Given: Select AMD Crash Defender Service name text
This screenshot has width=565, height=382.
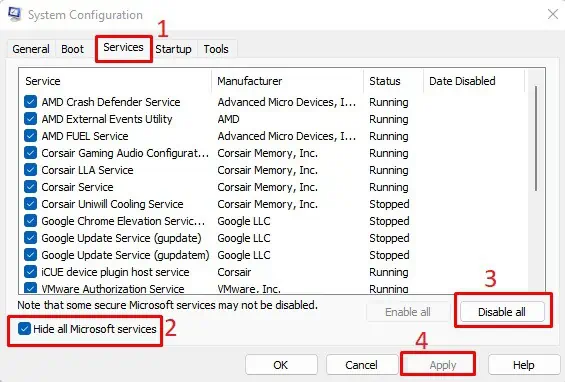Looking at the screenshot, I should (x=111, y=102).
